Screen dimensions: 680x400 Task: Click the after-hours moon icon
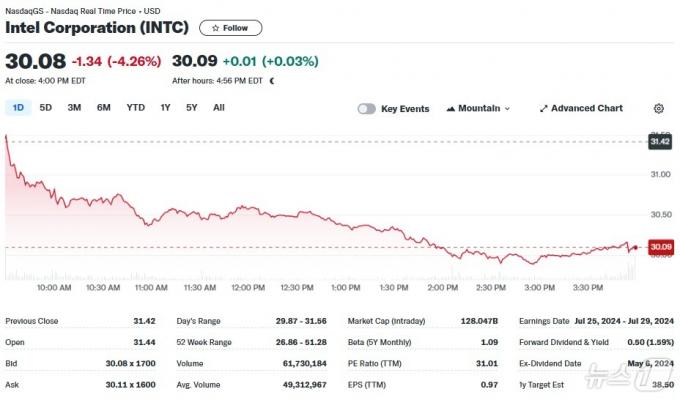[272, 81]
